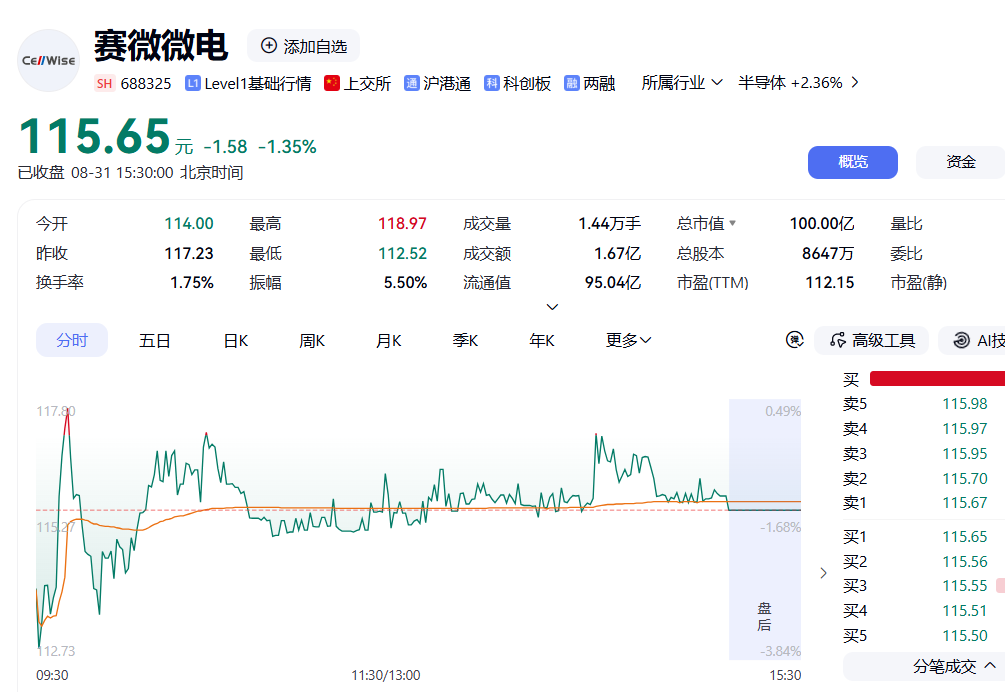The height and width of the screenshot is (692, 1005).
Task: Open the 概览 overview tab
Action: 852,162
